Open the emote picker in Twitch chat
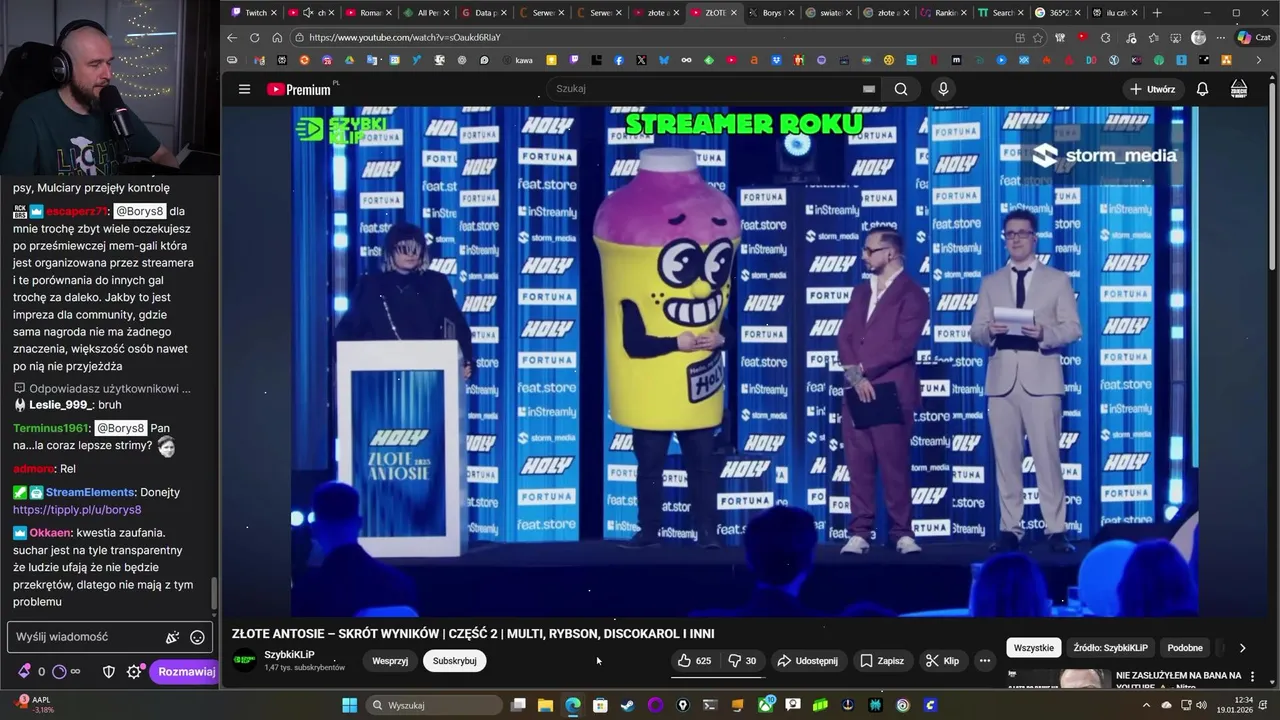 [x=197, y=637]
